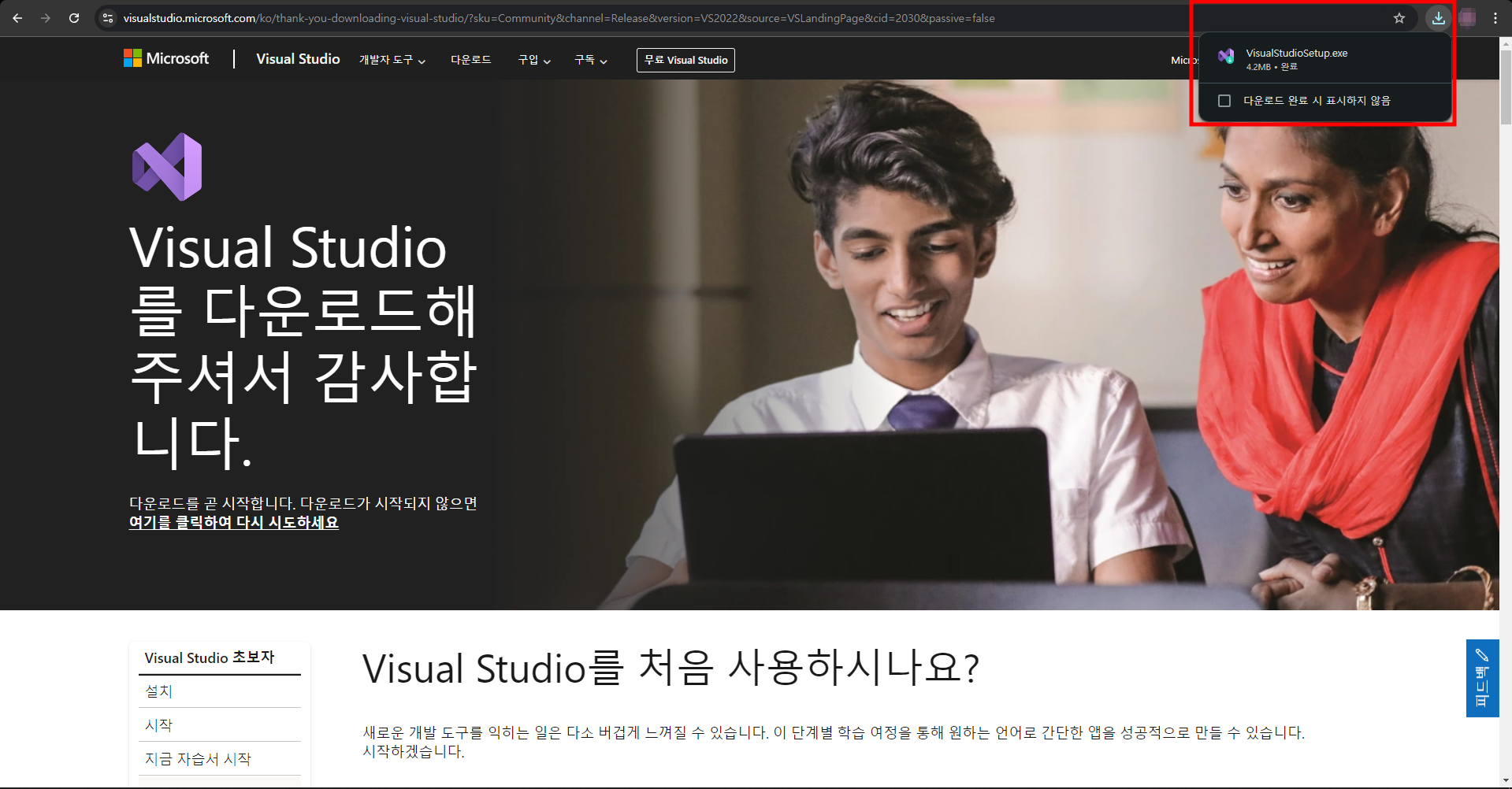This screenshot has height=789, width=1512.
Task: Click the Visual Studio brand link
Action: pyautogui.click(x=298, y=59)
